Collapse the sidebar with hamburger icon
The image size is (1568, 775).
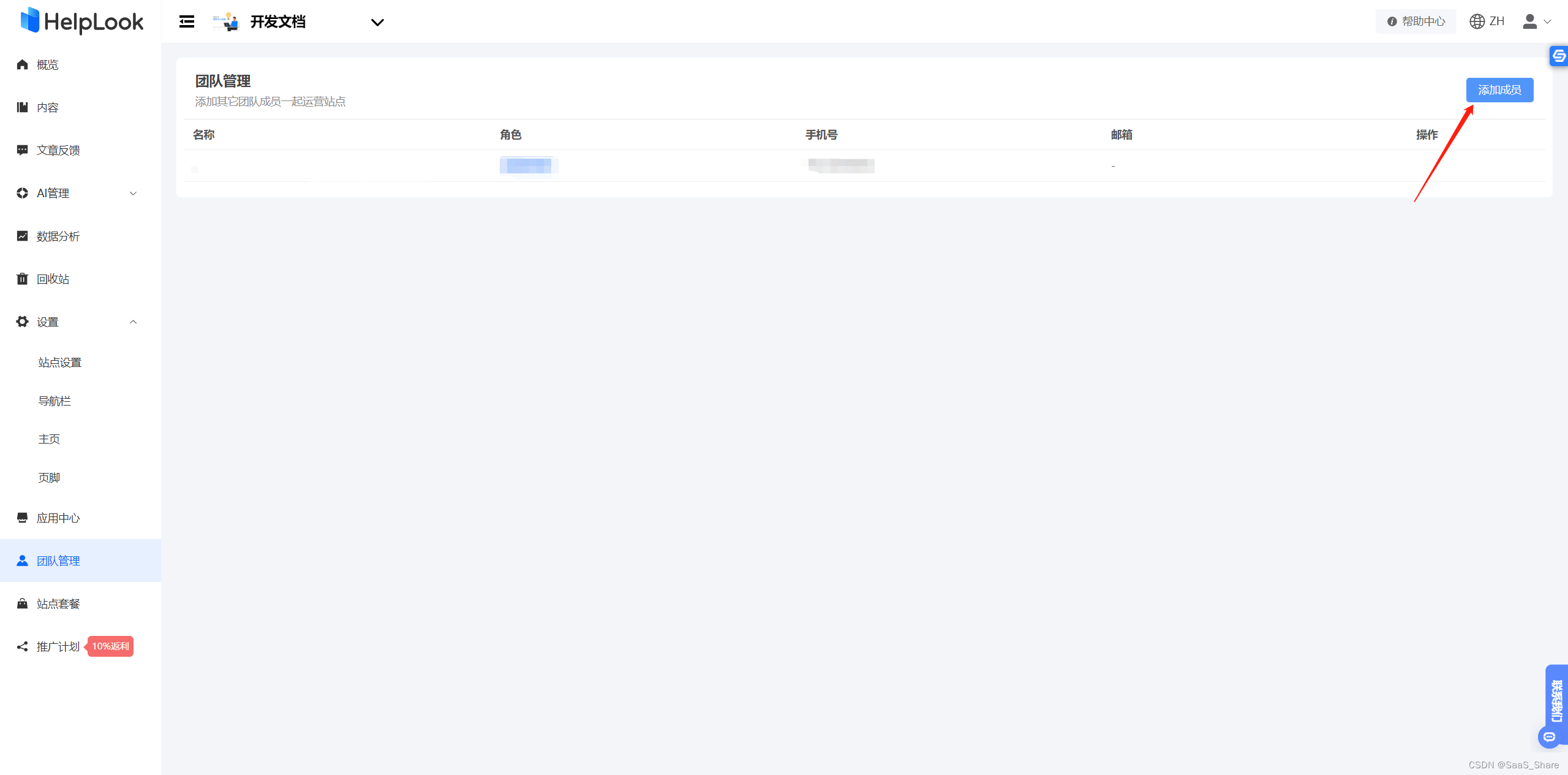click(187, 22)
